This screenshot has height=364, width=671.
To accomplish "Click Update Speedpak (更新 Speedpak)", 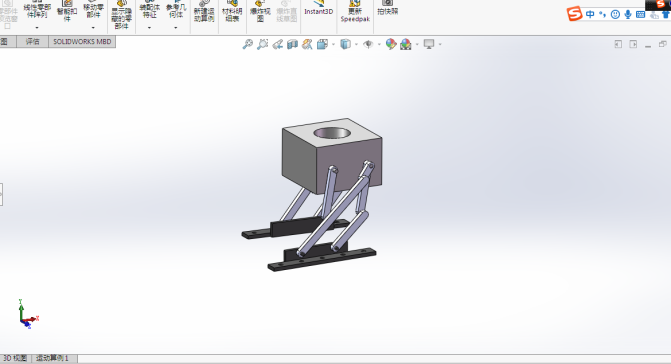I will pos(355,12).
